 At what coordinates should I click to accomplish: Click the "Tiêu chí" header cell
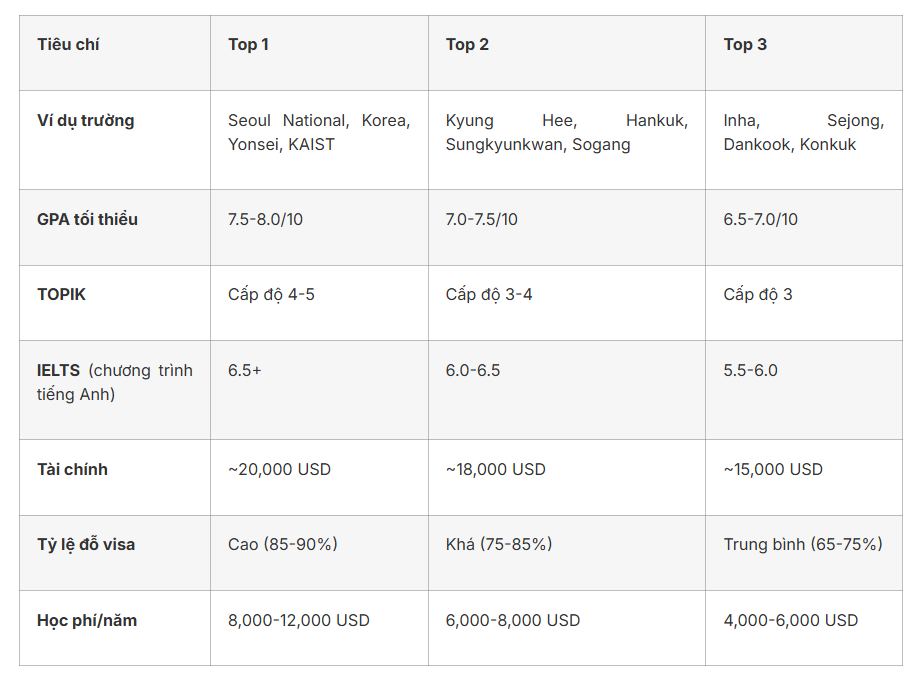coord(68,44)
